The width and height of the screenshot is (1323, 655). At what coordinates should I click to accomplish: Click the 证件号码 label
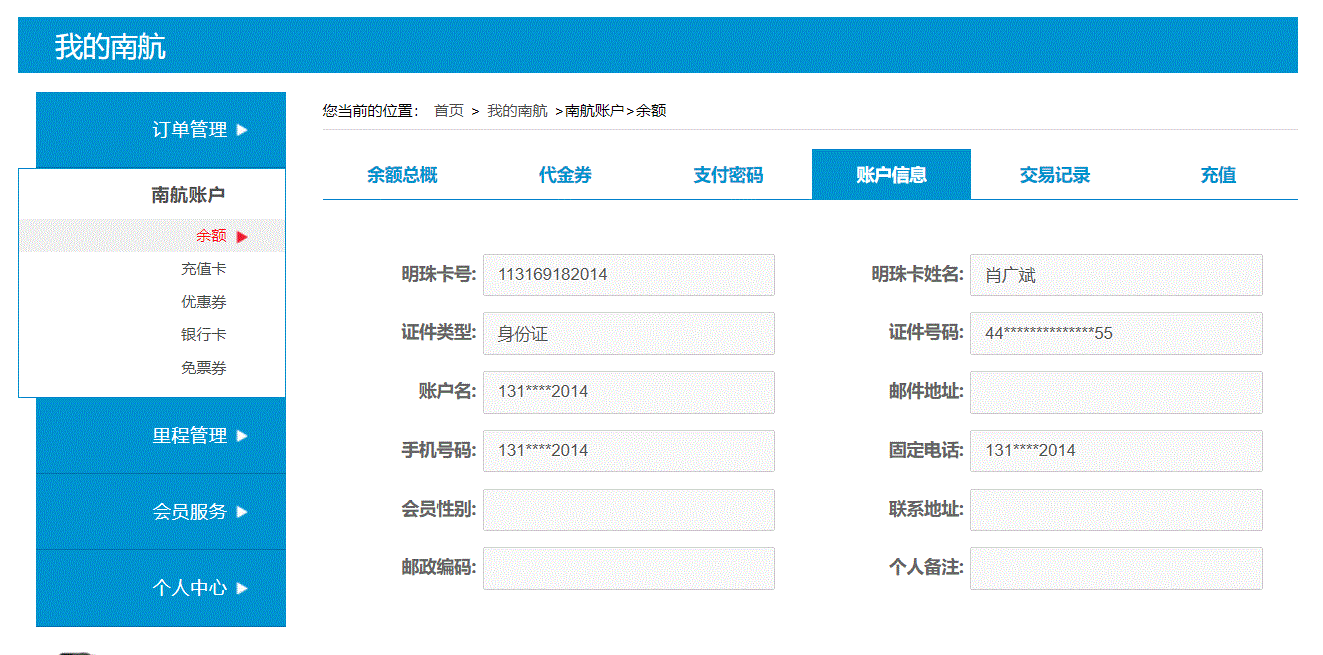coord(926,333)
